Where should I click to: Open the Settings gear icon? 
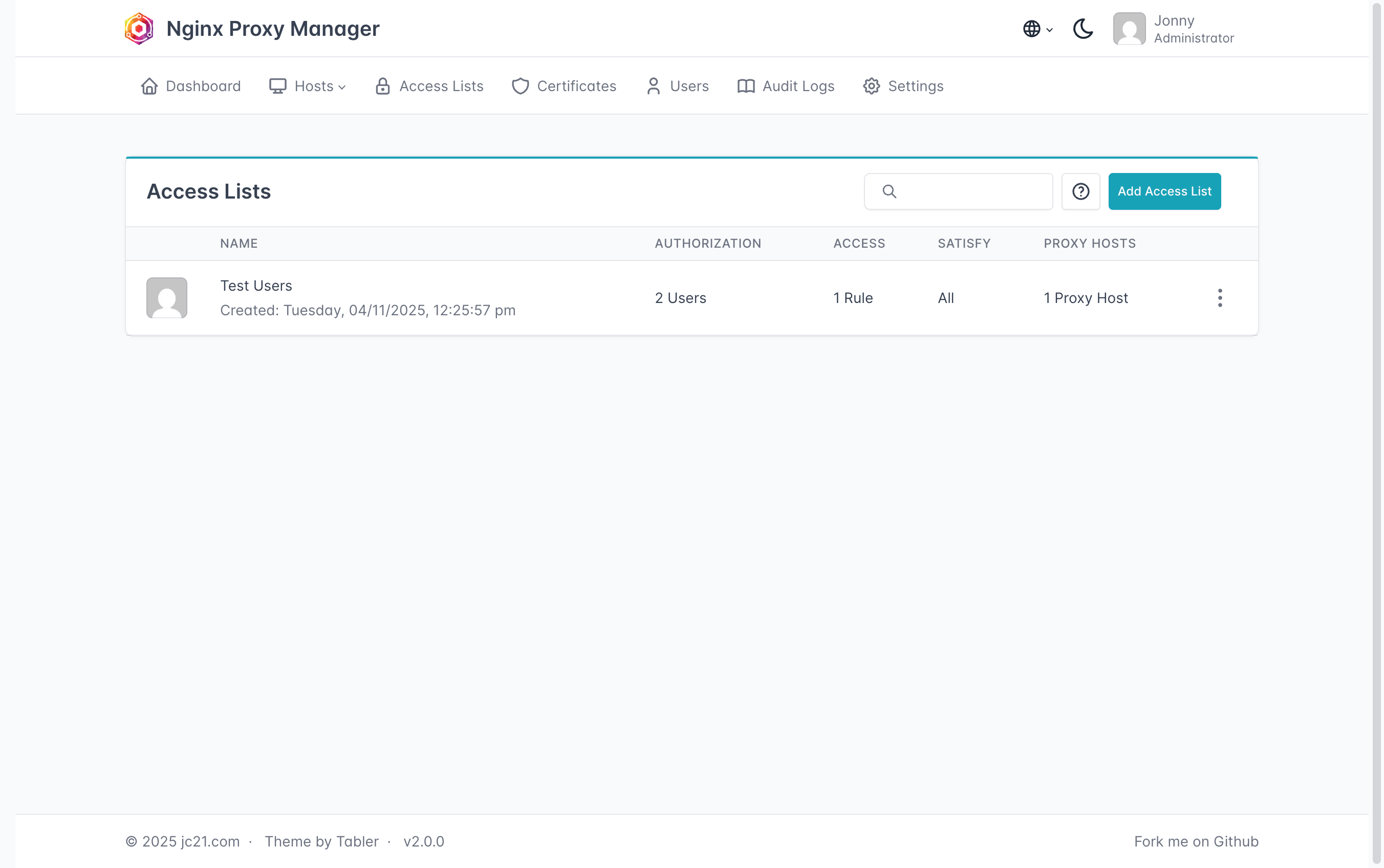[x=871, y=86]
